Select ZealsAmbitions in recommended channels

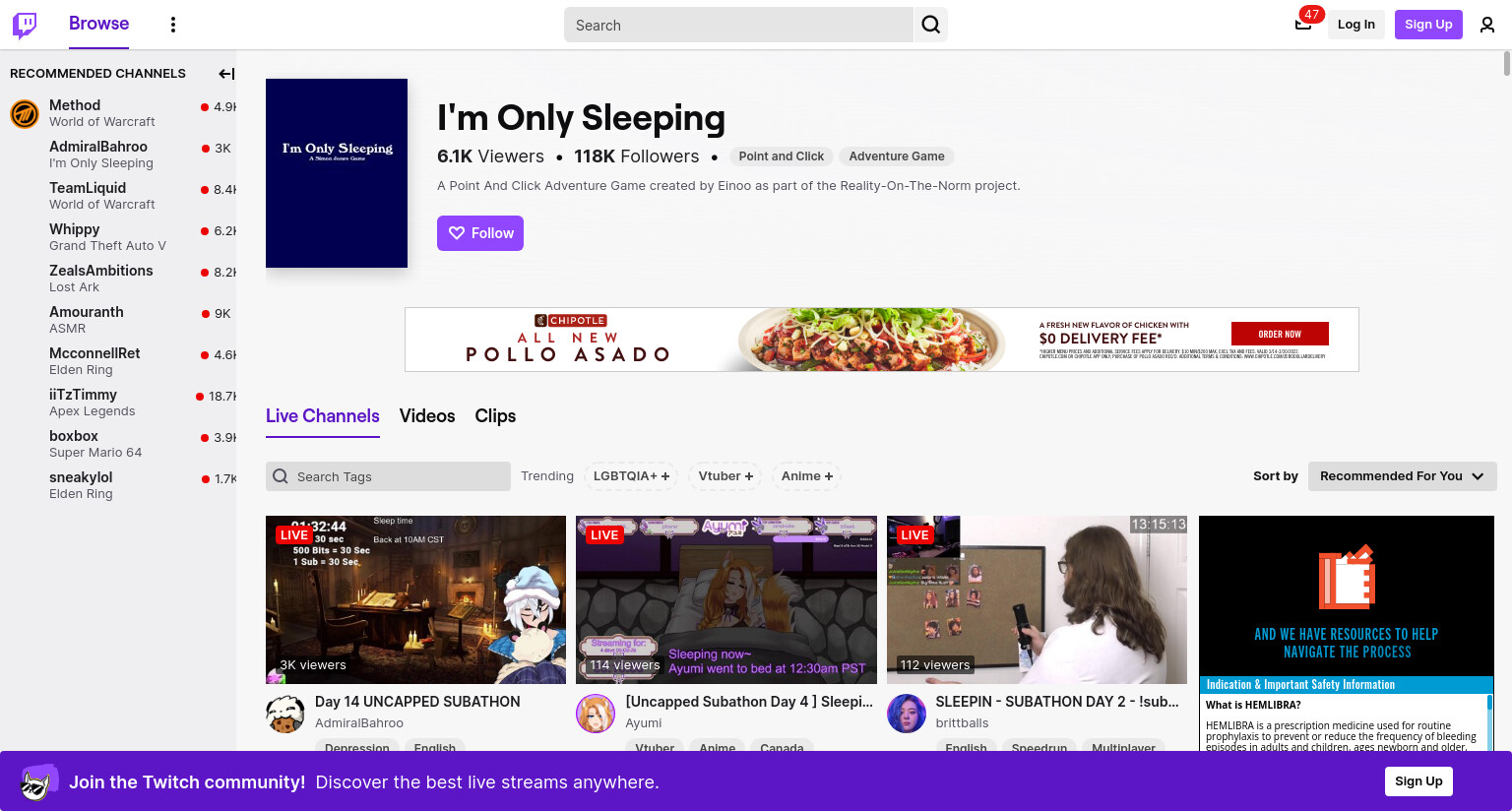(118, 279)
